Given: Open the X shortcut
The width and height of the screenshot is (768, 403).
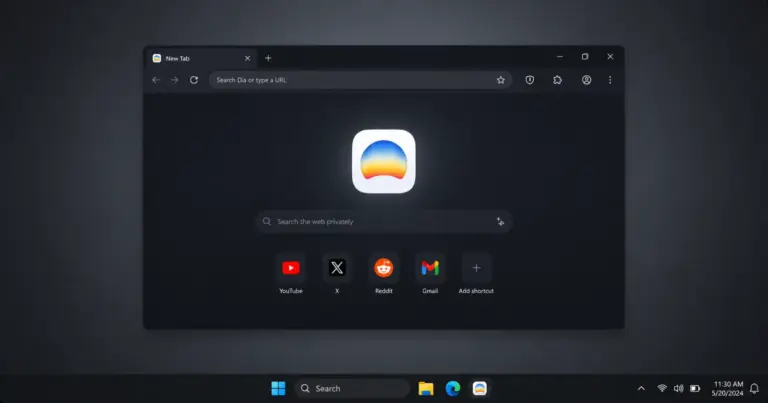Looking at the screenshot, I should coord(337,273).
